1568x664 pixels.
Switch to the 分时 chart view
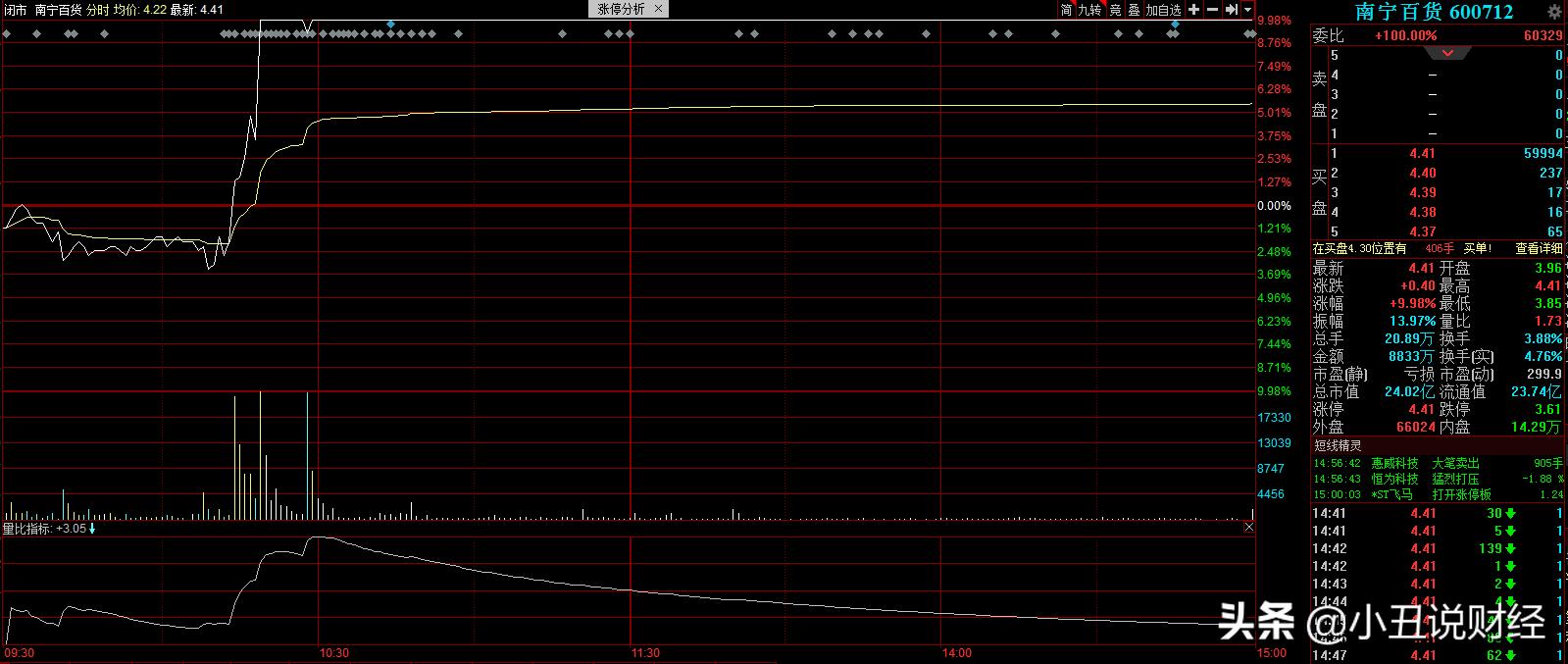click(x=97, y=10)
